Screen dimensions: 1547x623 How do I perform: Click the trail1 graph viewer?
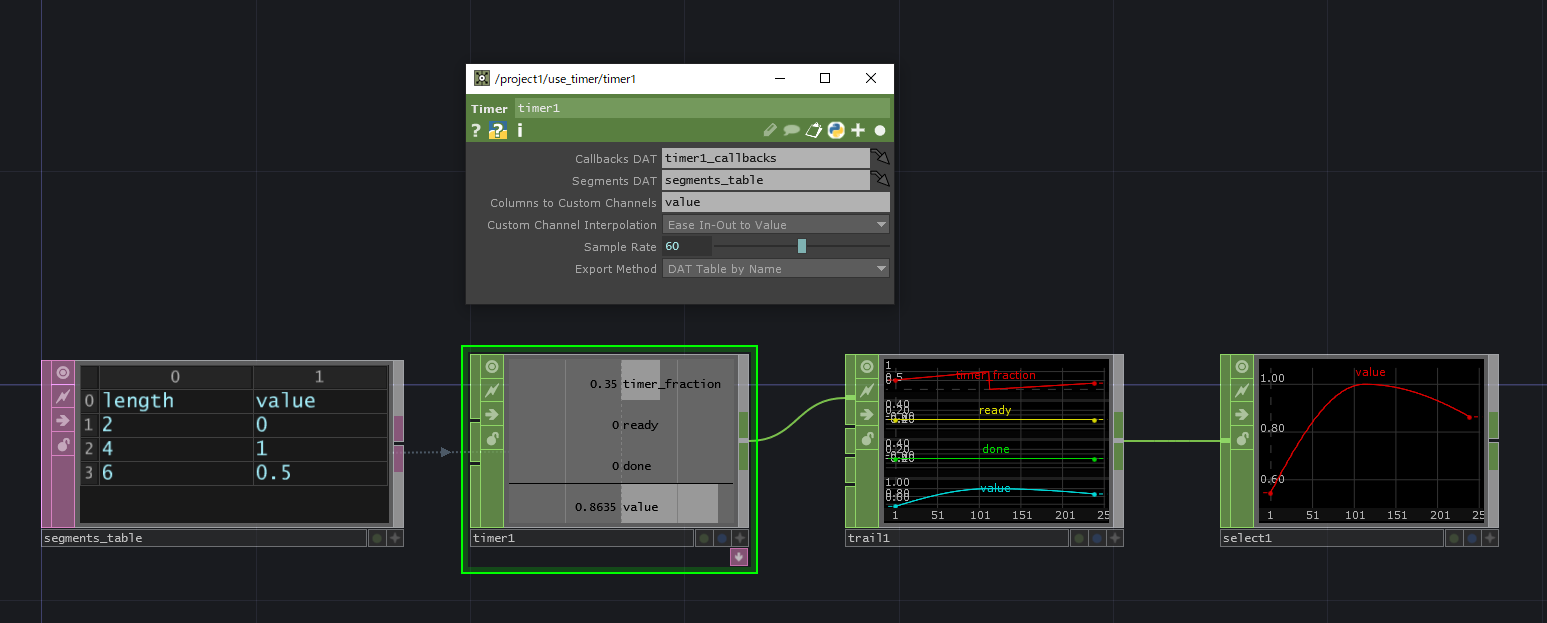(997, 441)
